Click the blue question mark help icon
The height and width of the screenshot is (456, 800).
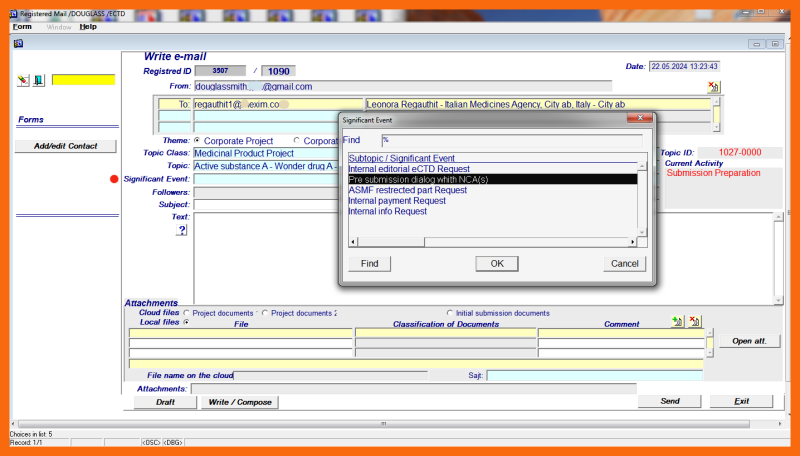coord(182,230)
